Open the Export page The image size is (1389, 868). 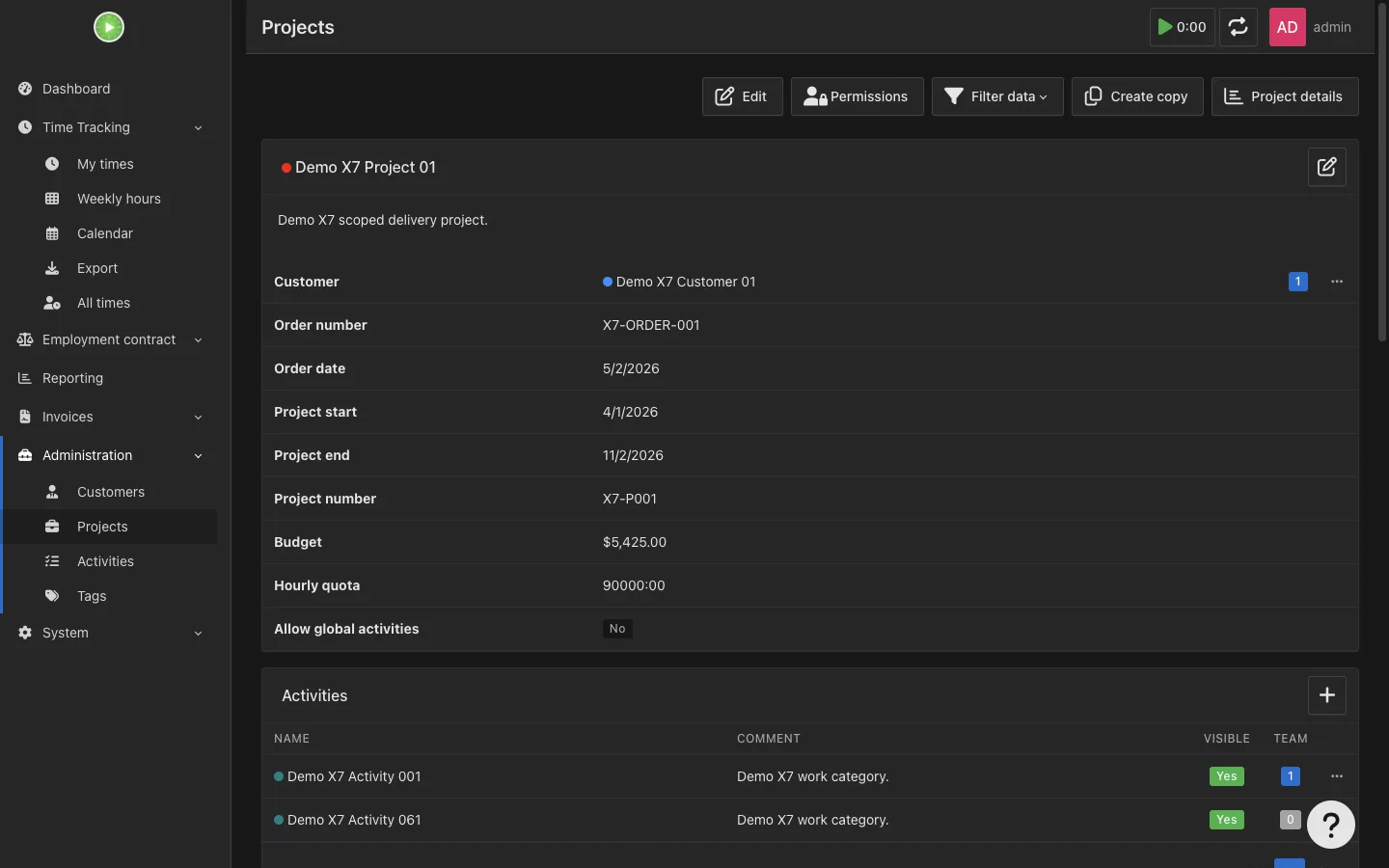97,268
